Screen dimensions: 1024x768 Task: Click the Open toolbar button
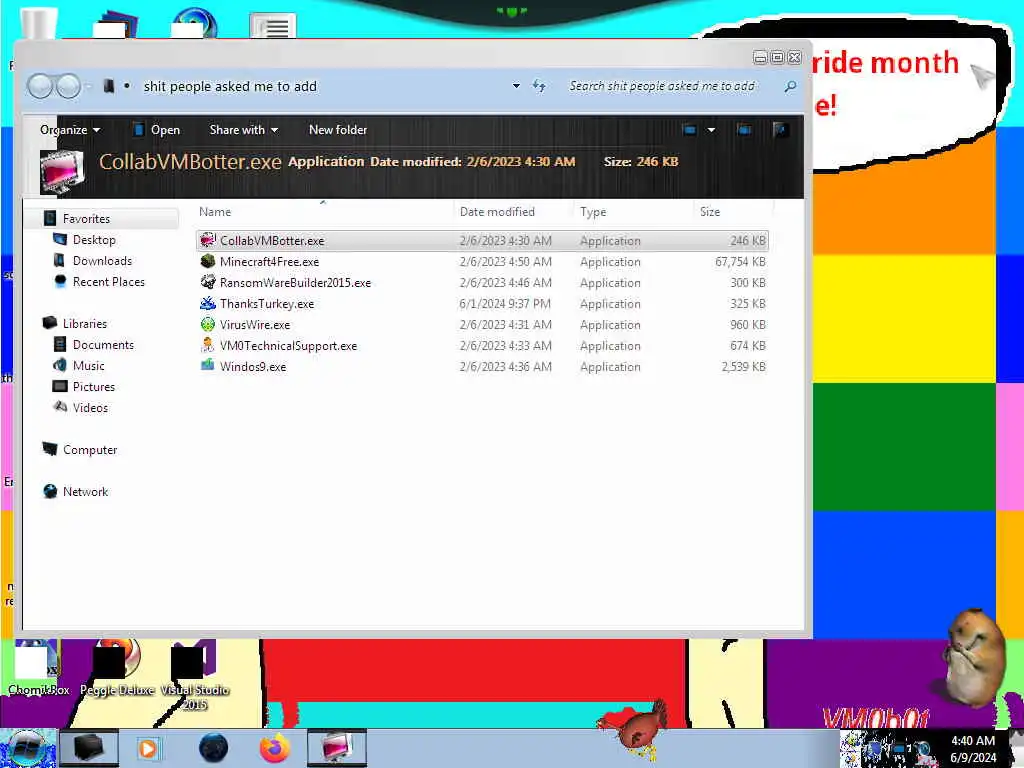coord(156,129)
